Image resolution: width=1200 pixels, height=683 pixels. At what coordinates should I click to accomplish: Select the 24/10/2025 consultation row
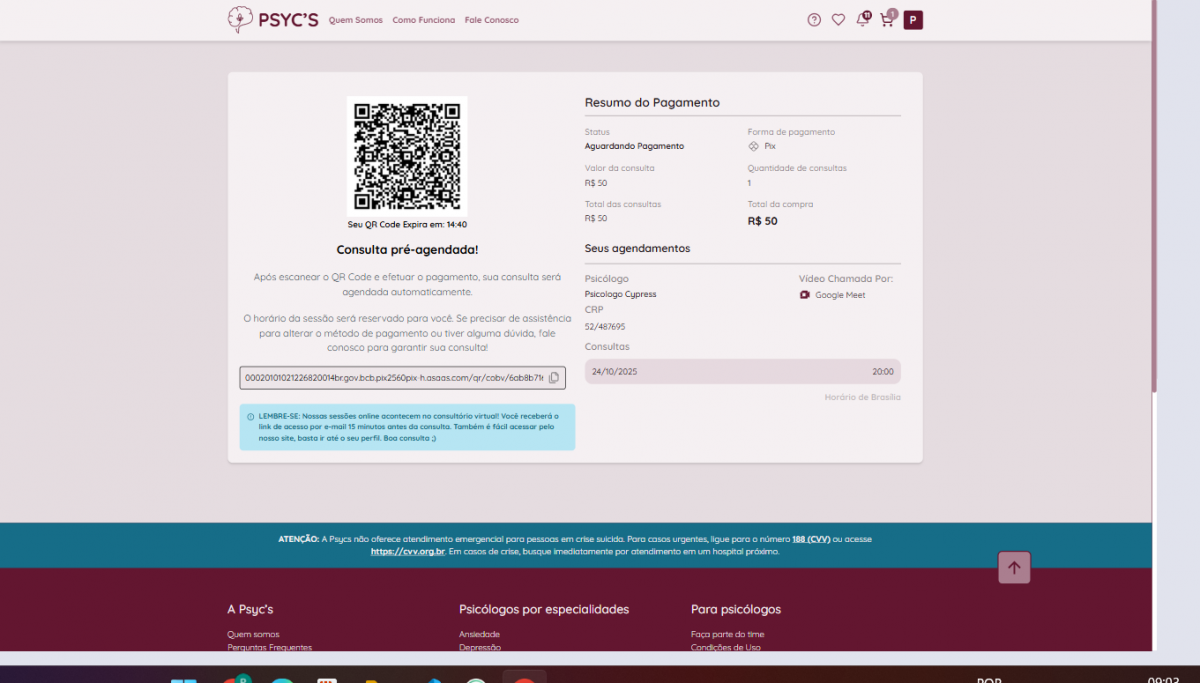click(x=742, y=371)
